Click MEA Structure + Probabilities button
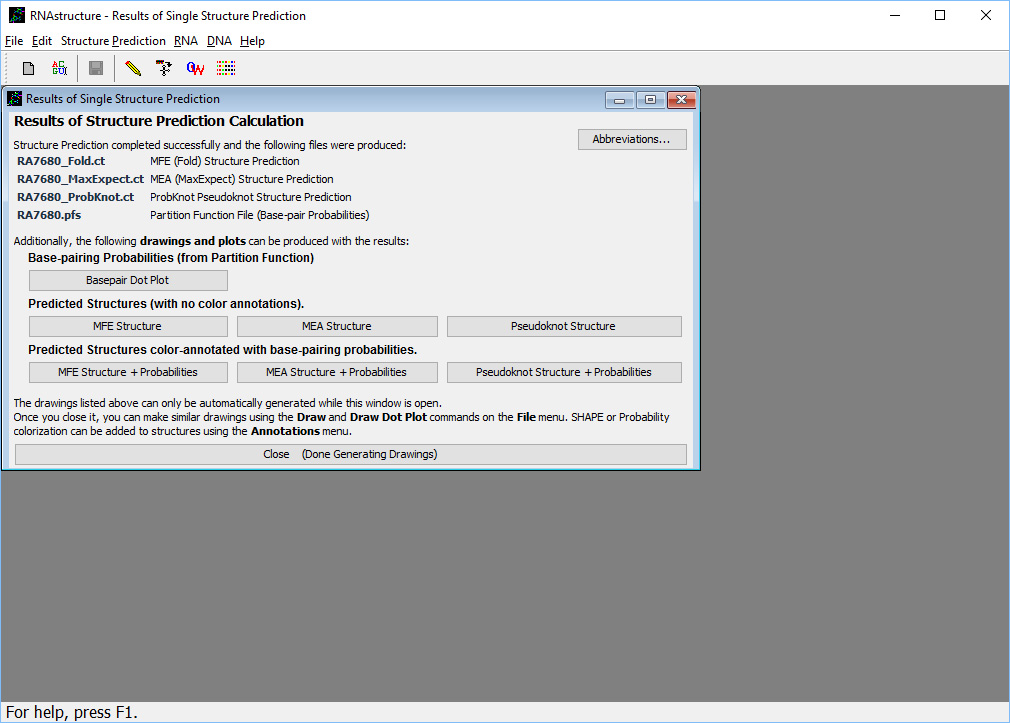Image resolution: width=1010 pixels, height=723 pixels. tap(337, 372)
